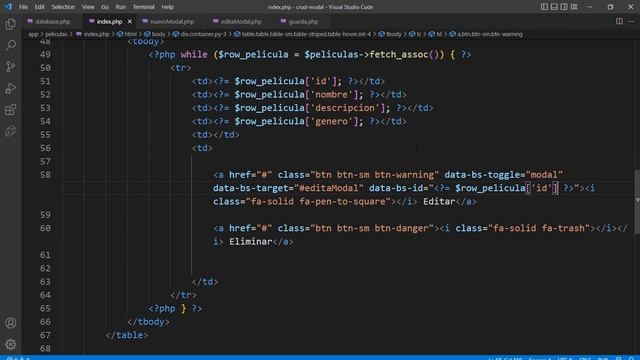Click 'app' in the breadcrumb path
The image size is (640, 360).
pyautogui.click(x=33, y=34)
